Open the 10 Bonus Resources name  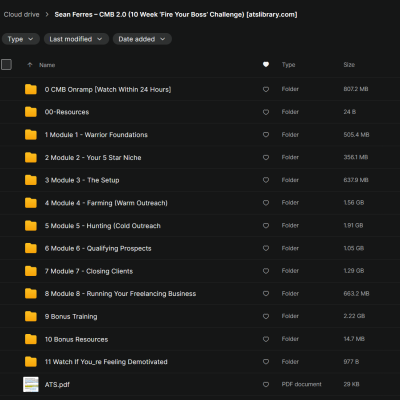tap(76, 339)
